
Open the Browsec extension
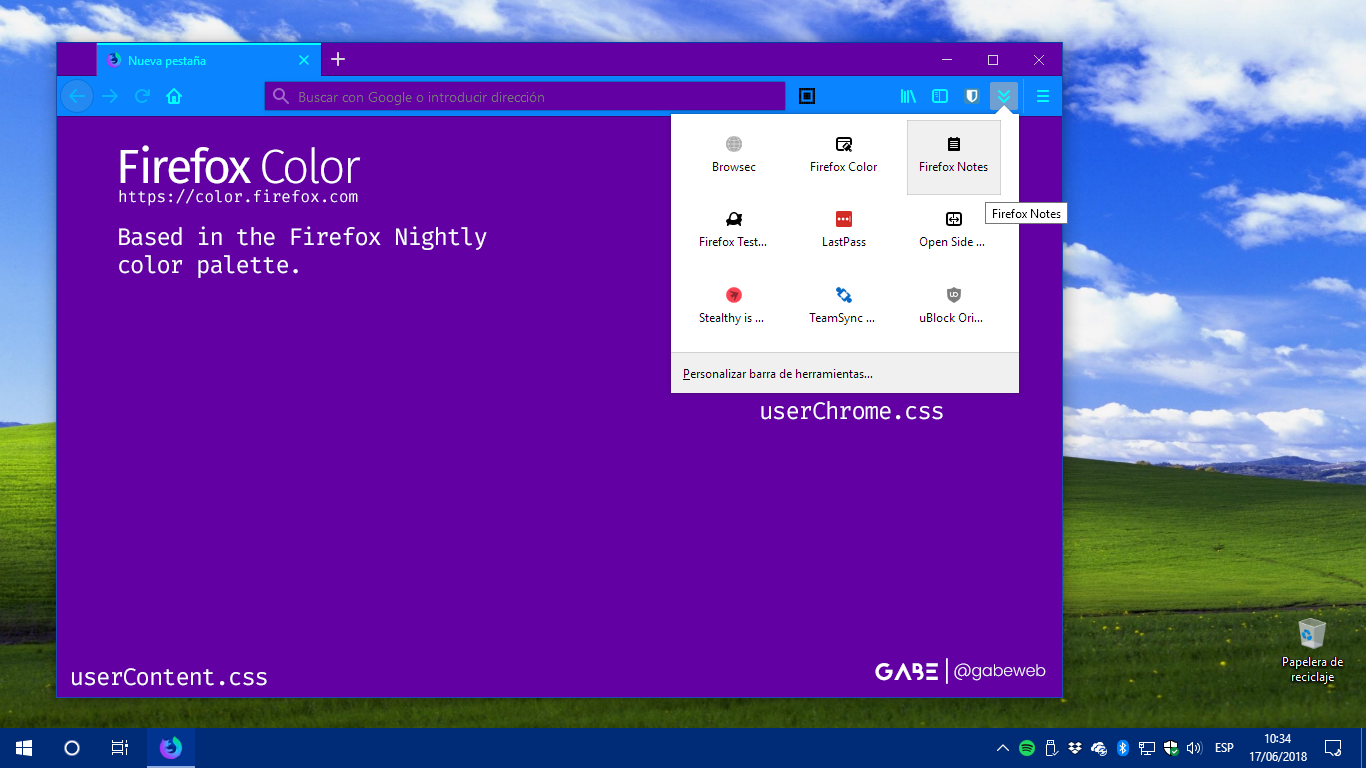[734, 155]
